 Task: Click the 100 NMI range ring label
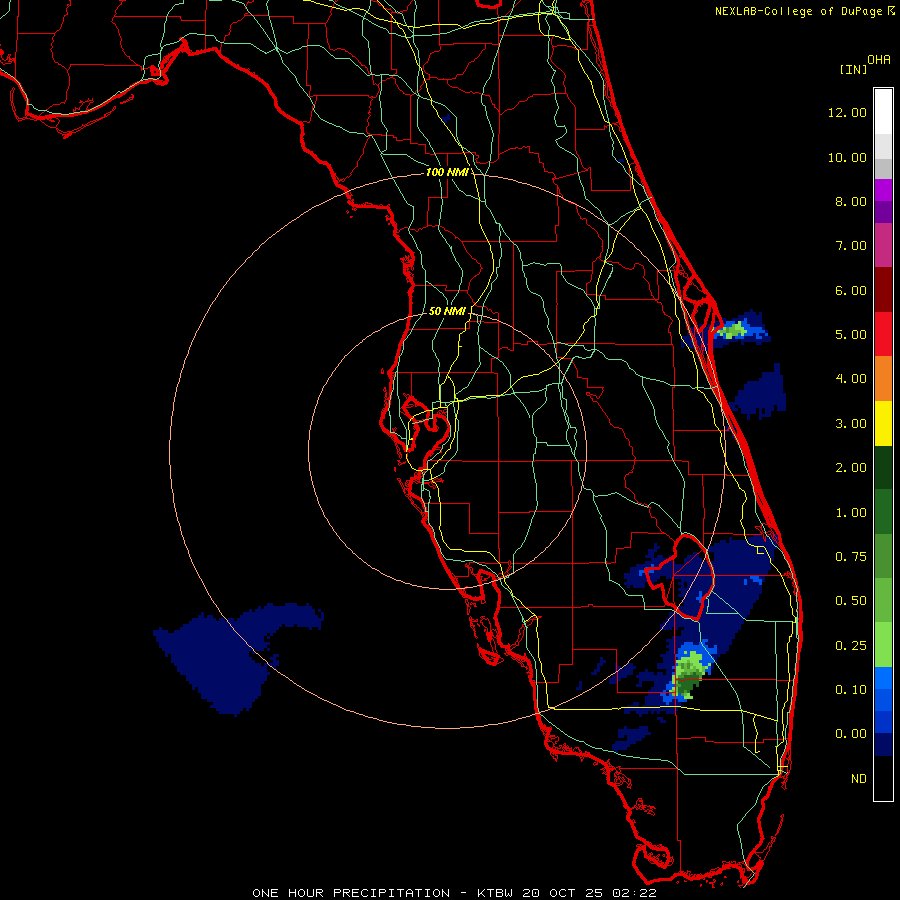click(446, 172)
